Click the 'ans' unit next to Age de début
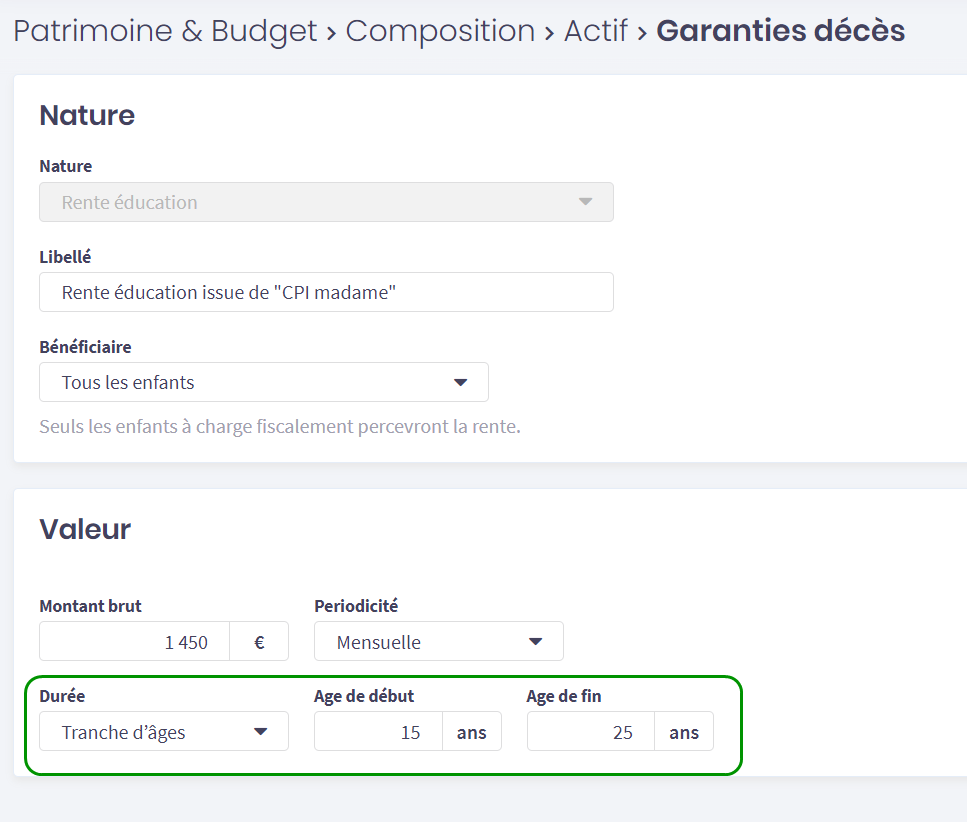This screenshot has width=967, height=822. (x=471, y=732)
